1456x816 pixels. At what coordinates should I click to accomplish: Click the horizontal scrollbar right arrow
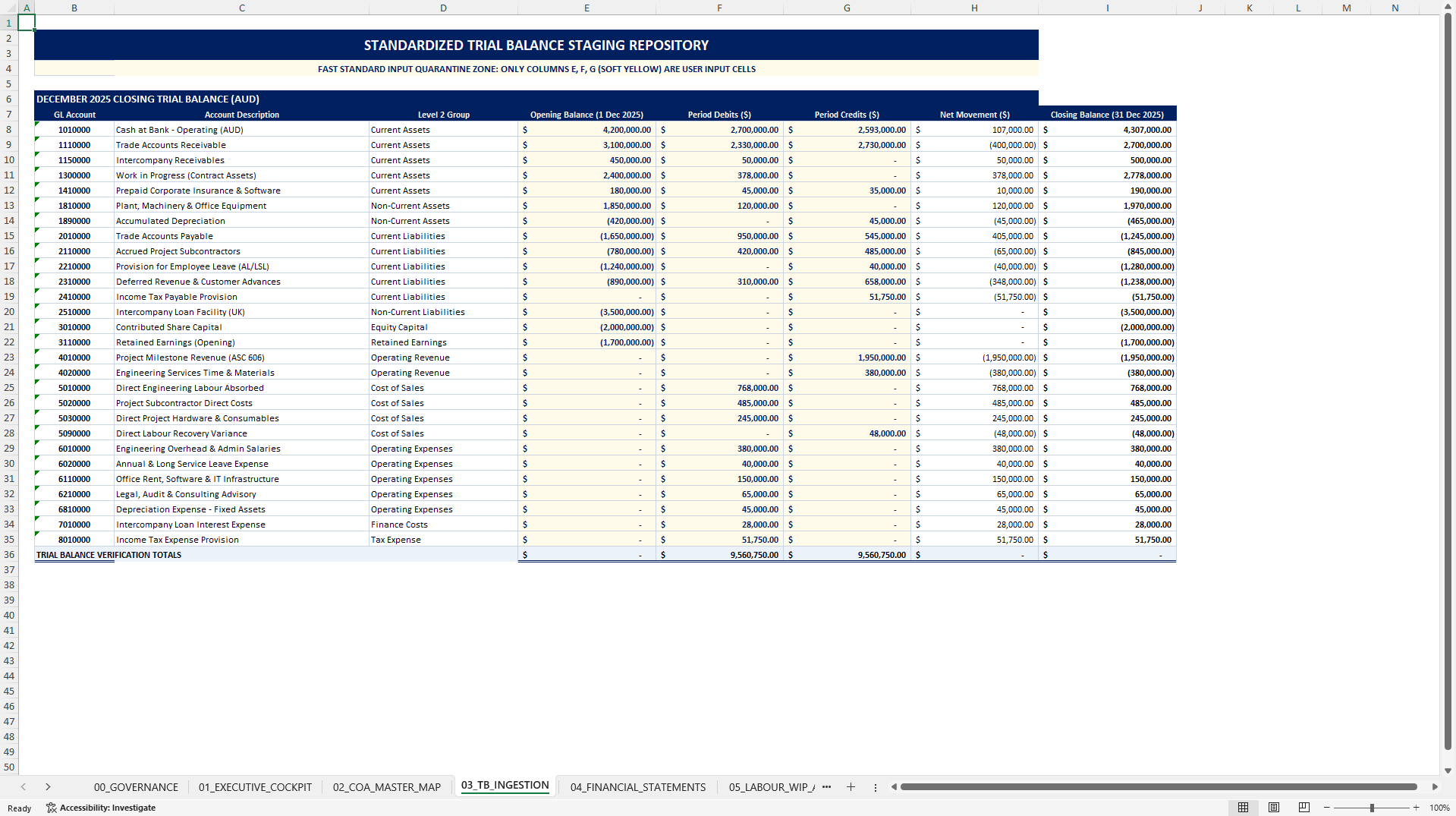pyautogui.click(x=1435, y=787)
